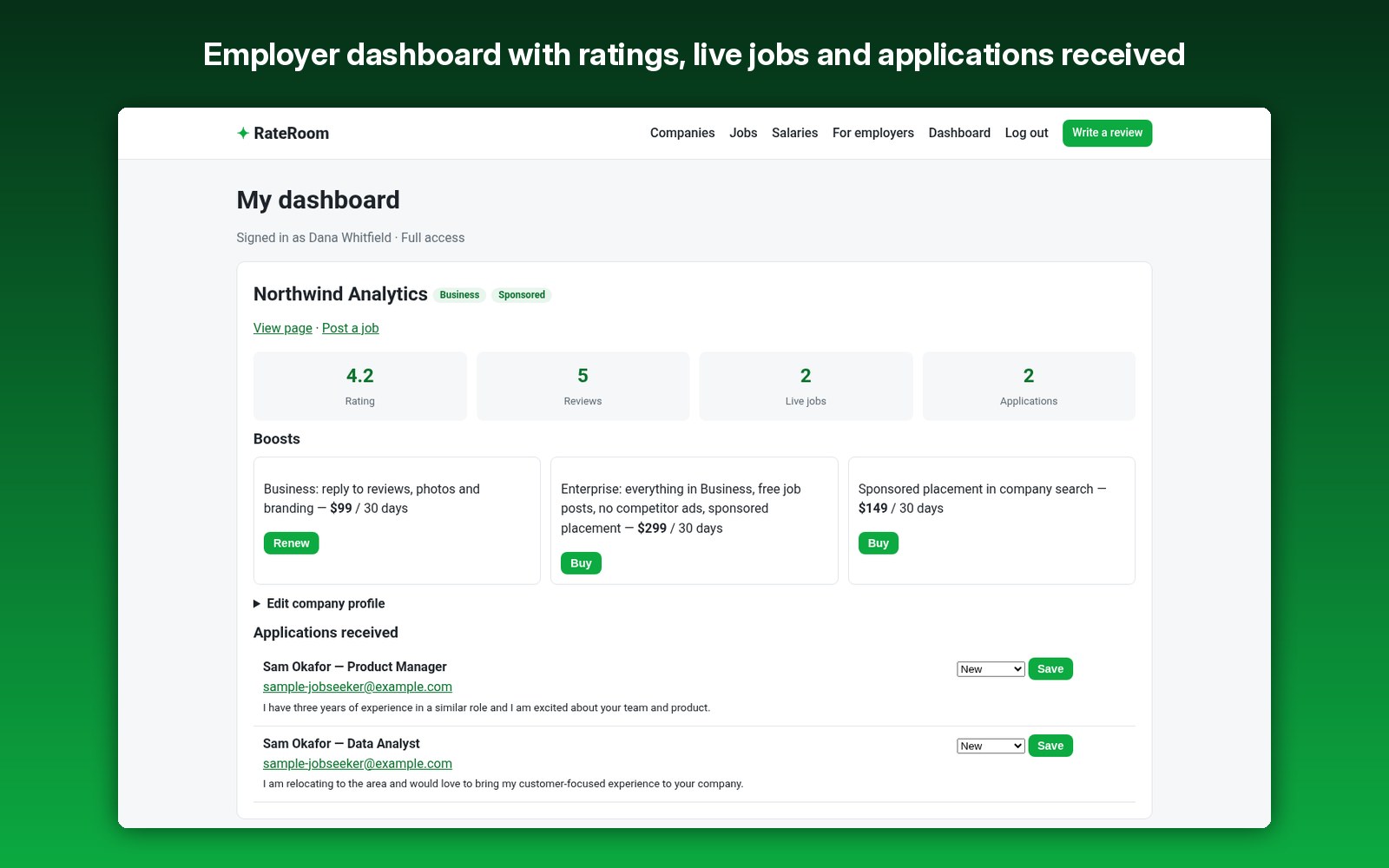1389x868 pixels.
Task: Go to the Jobs nav item
Action: click(743, 133)
